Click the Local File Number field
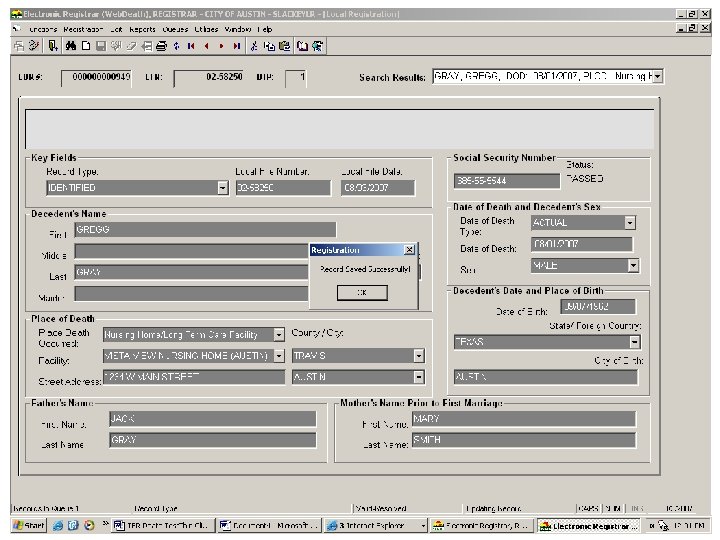The image size is (720, 540). pyautogui.click(x=283, y=188)
